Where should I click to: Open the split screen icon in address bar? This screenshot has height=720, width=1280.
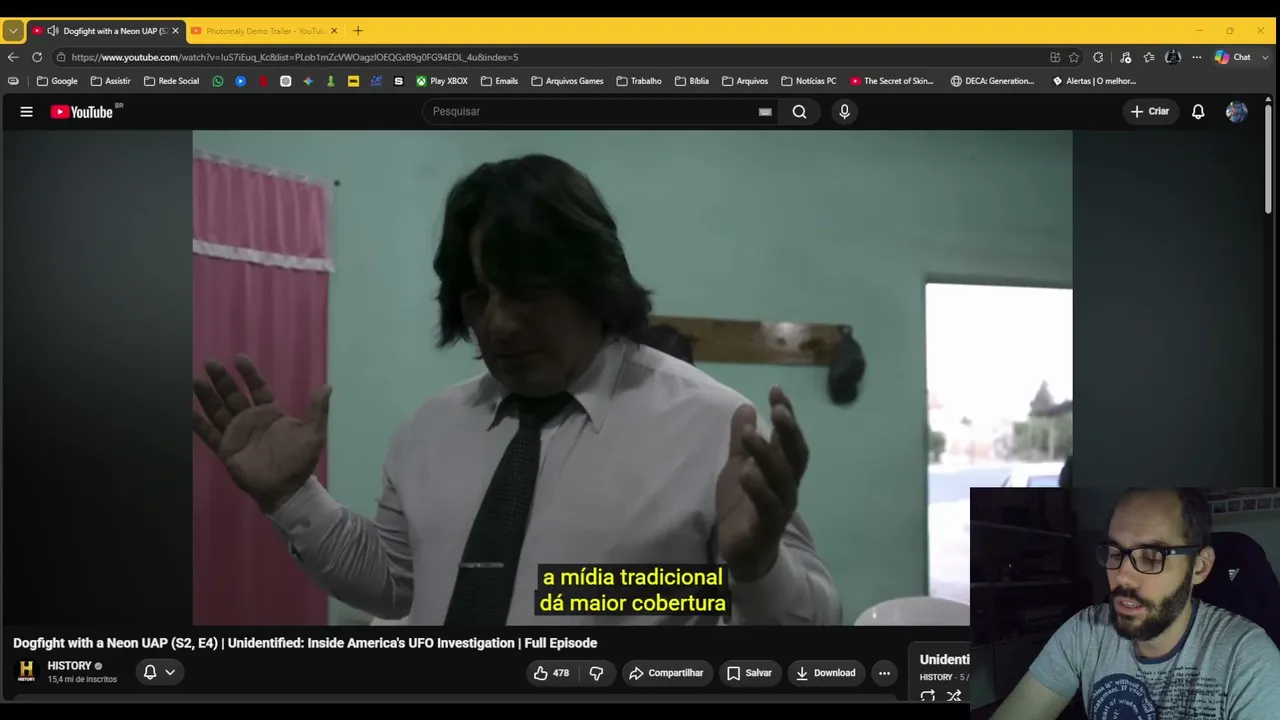[1055, 57]
